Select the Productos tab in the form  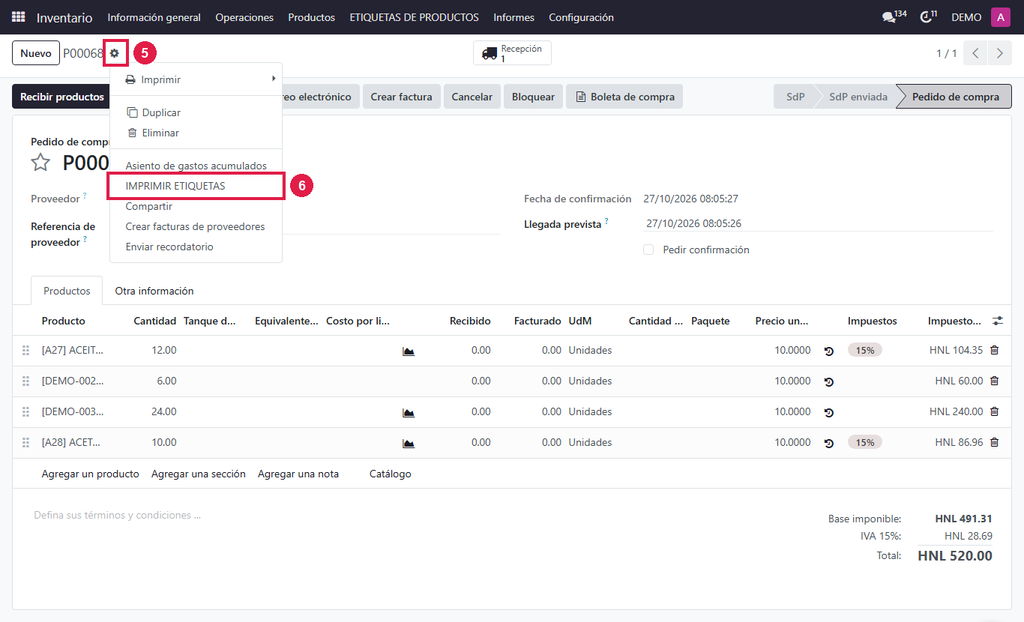click(67, 291)
